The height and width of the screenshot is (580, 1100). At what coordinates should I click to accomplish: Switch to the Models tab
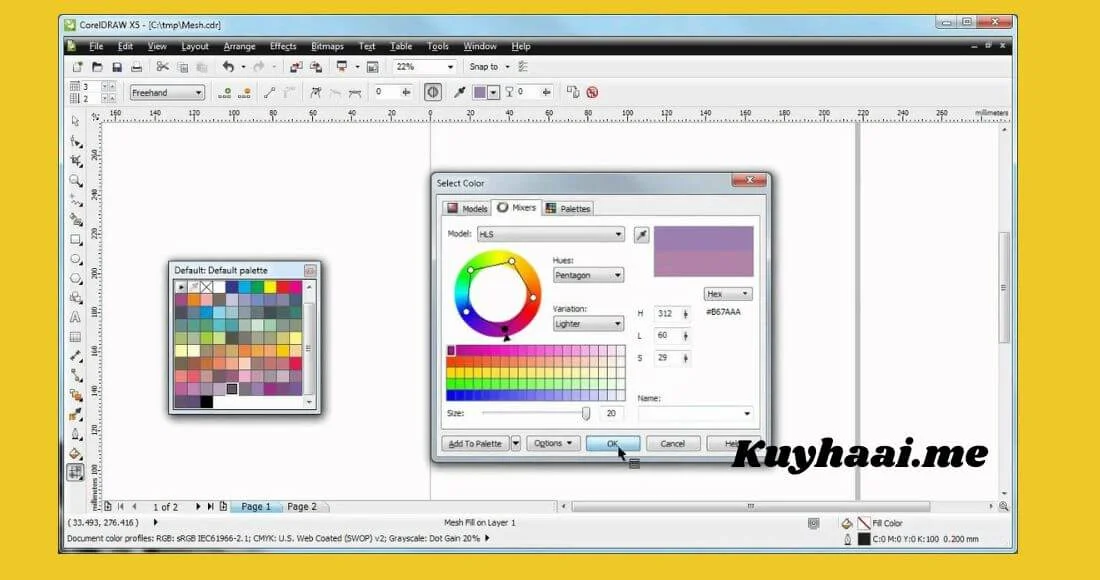[x=467, y=208]
